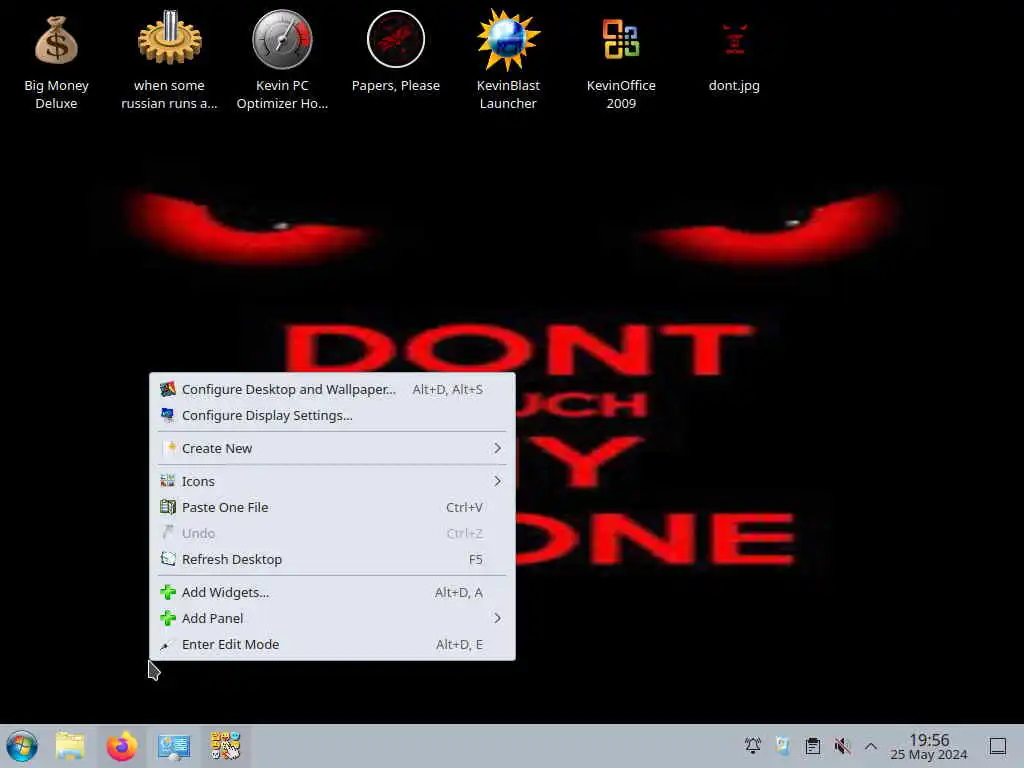Click the muted volume tray icon

[842, 746]
